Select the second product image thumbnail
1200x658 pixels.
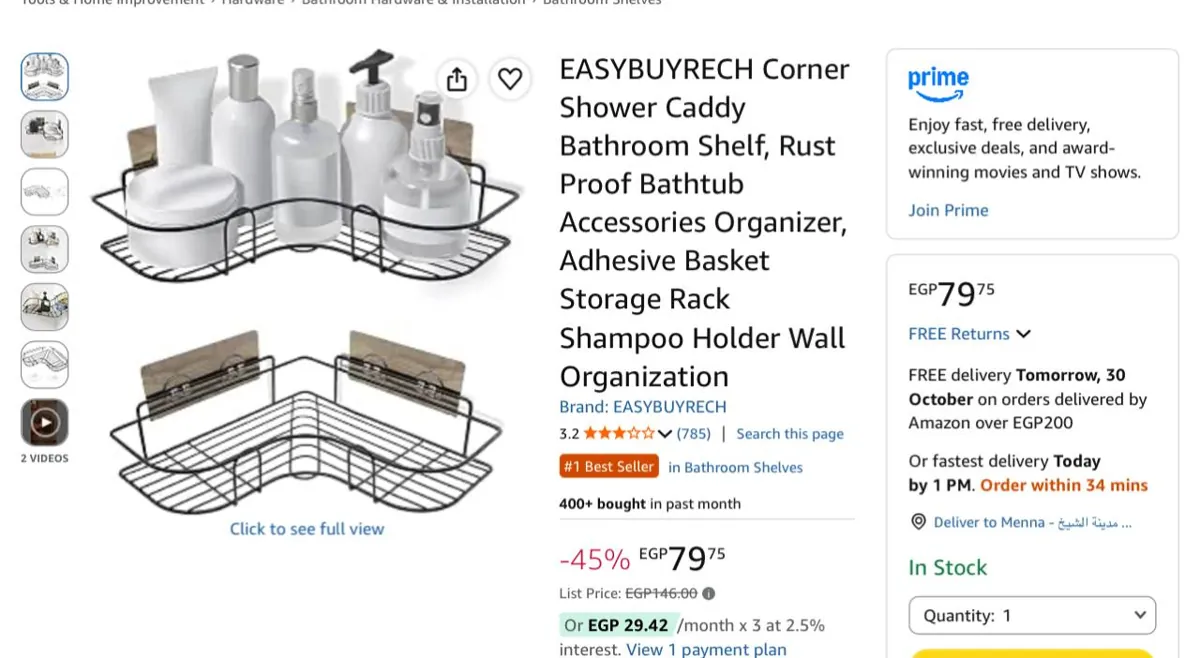coord(45,134)
